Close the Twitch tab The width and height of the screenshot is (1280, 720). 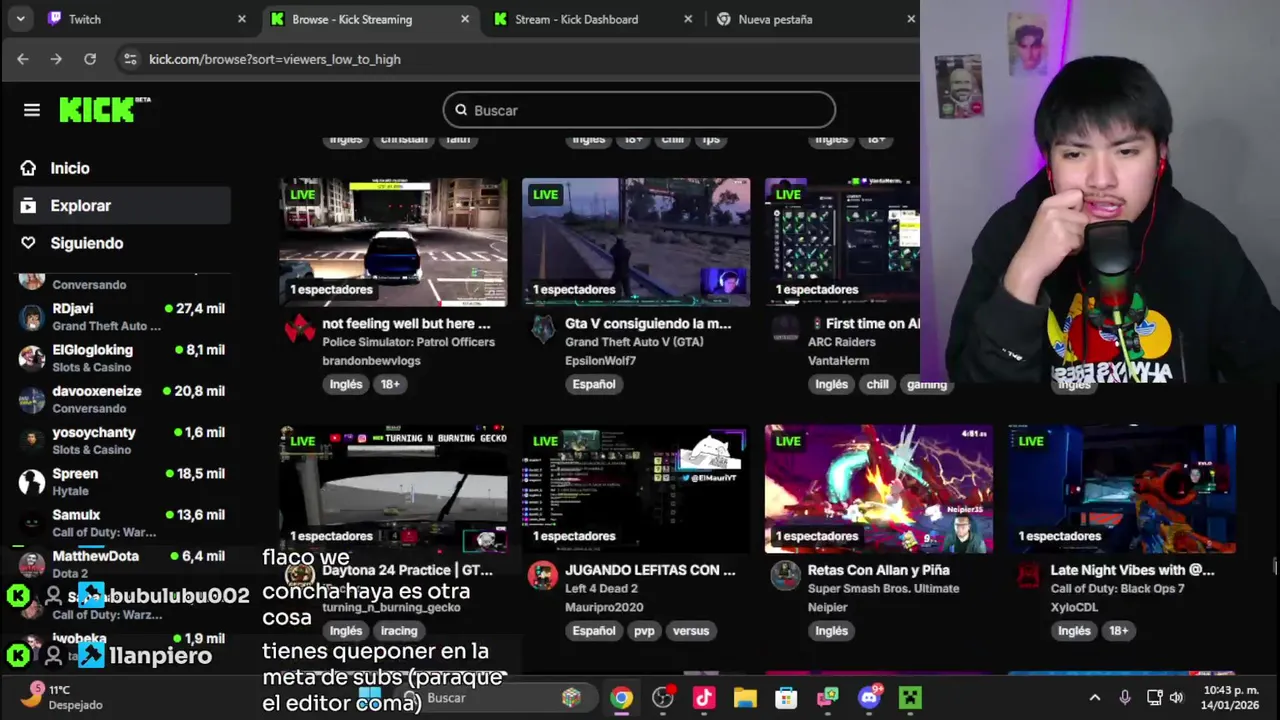pyautogui.click(x=241, y=19)
